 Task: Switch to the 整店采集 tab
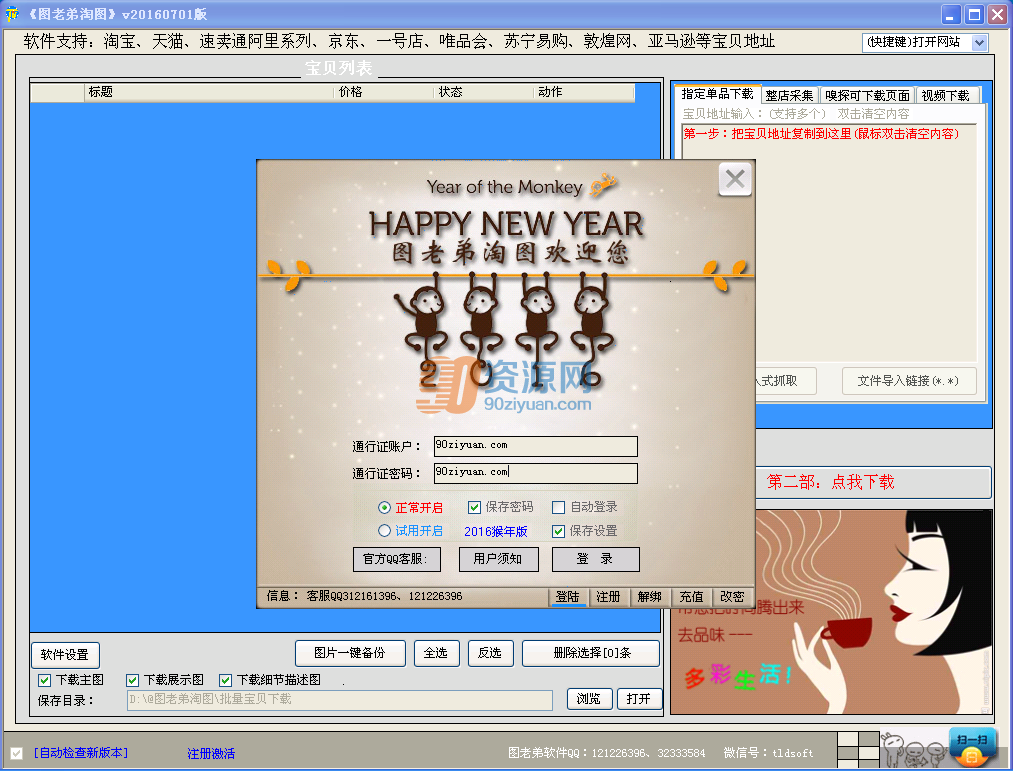(789, 96)
